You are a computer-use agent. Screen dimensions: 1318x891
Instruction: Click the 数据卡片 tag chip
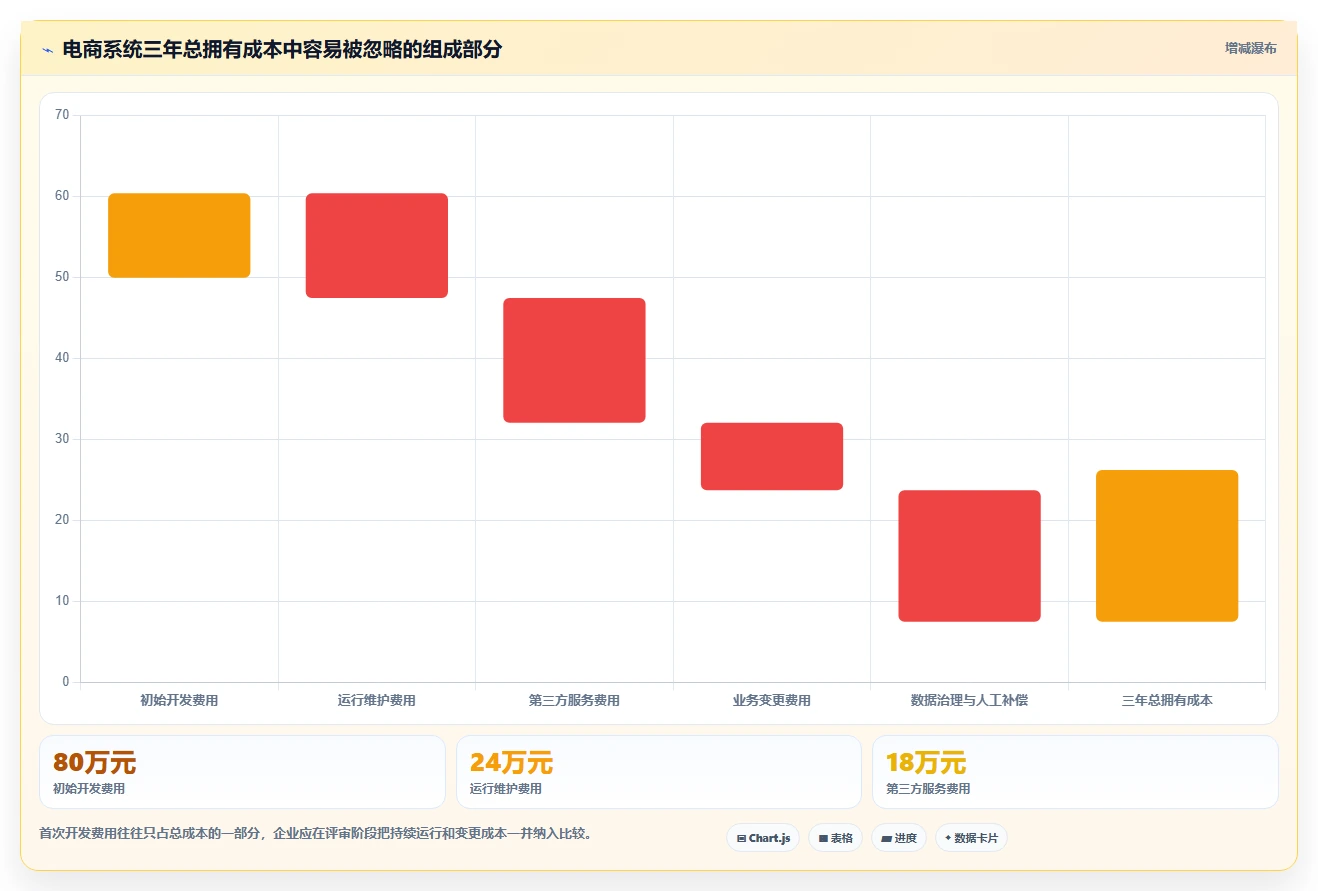tap(971, 838)
